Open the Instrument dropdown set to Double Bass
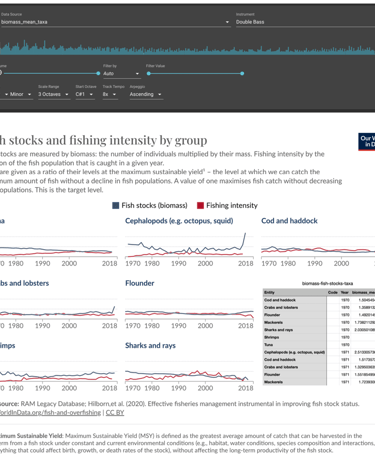This screenshot has height=458, width=375. pos(305,22)
